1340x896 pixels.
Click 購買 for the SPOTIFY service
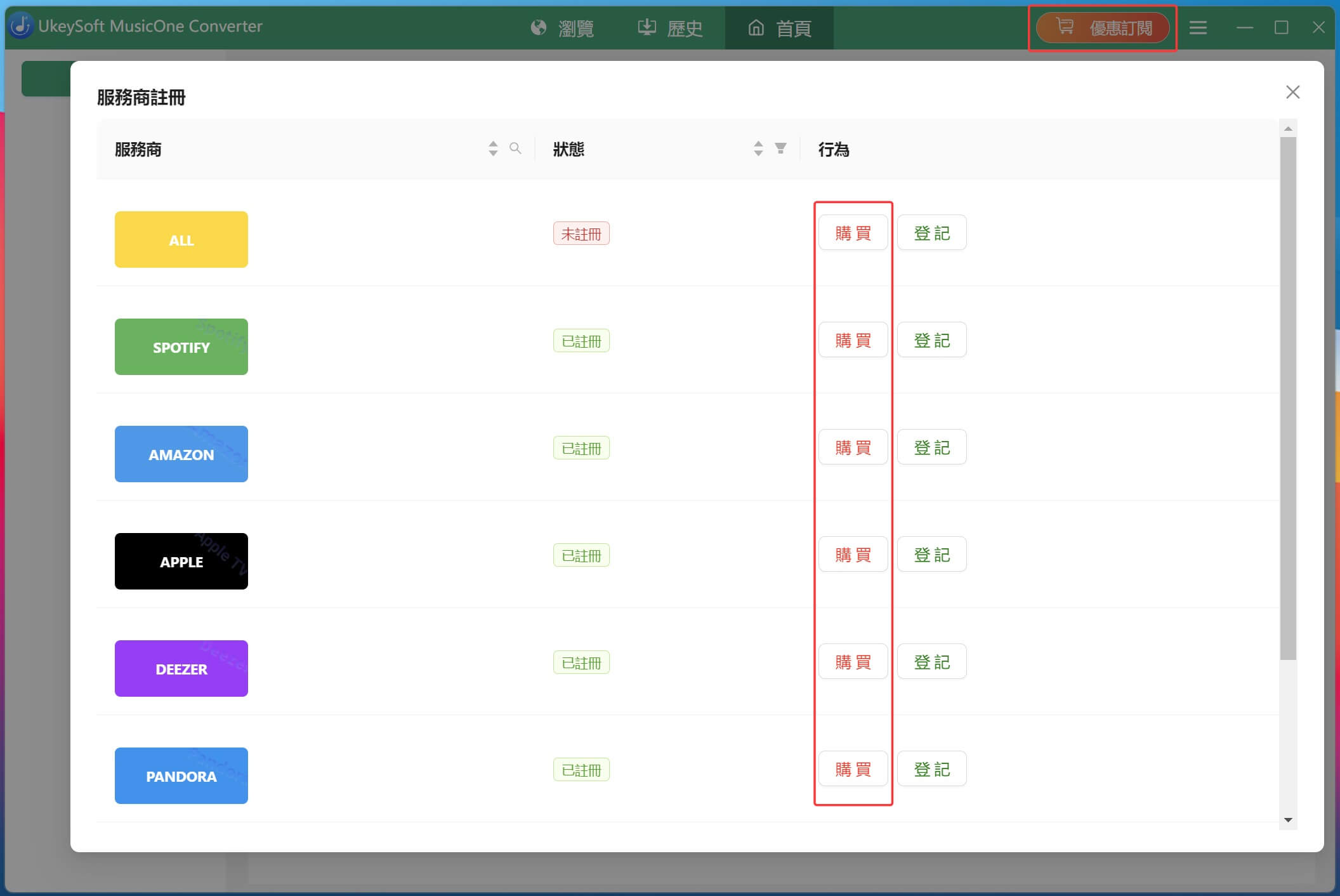pos(853,340)
